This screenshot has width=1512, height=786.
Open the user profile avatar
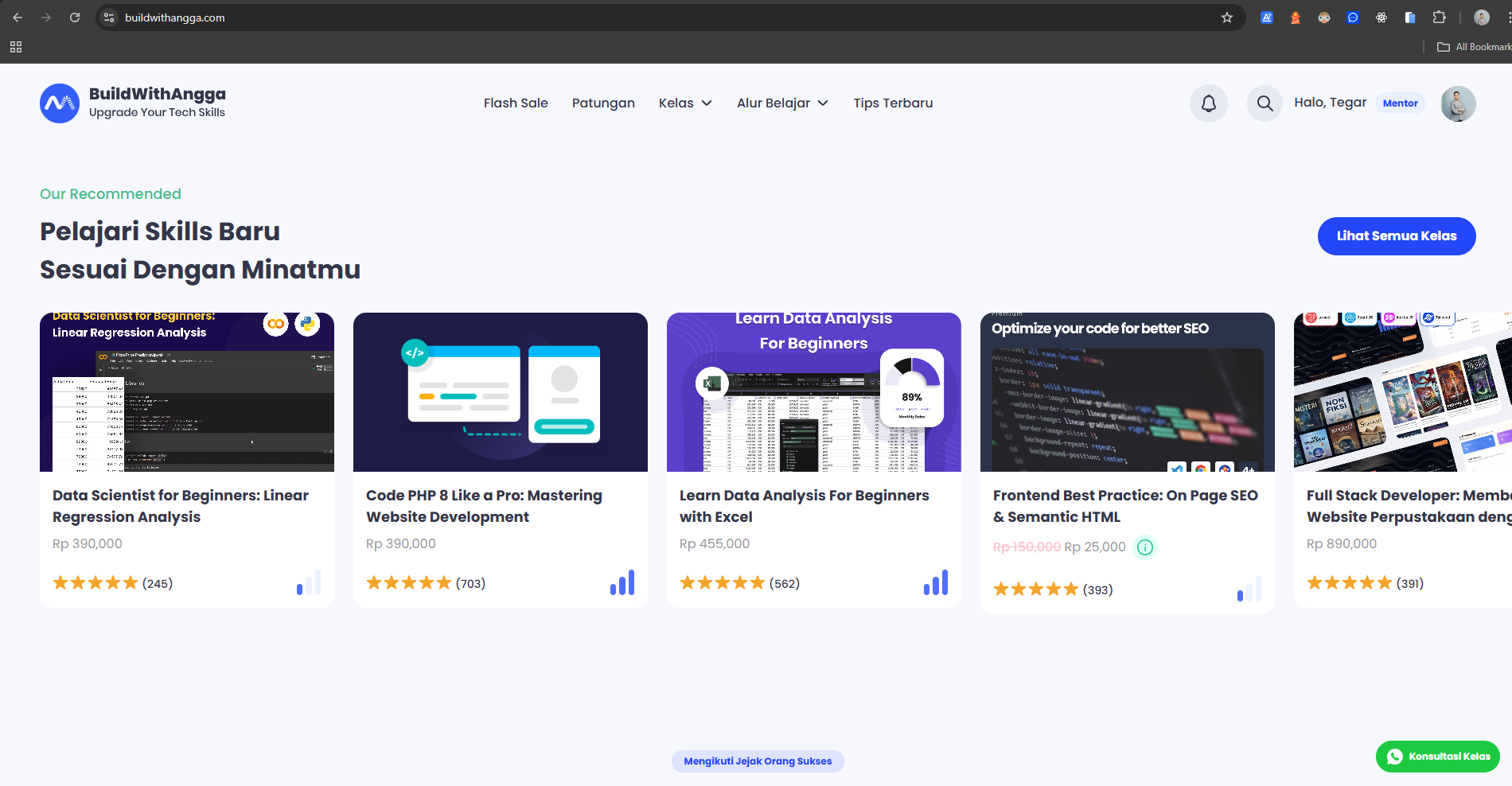[x=1458, y=103]
